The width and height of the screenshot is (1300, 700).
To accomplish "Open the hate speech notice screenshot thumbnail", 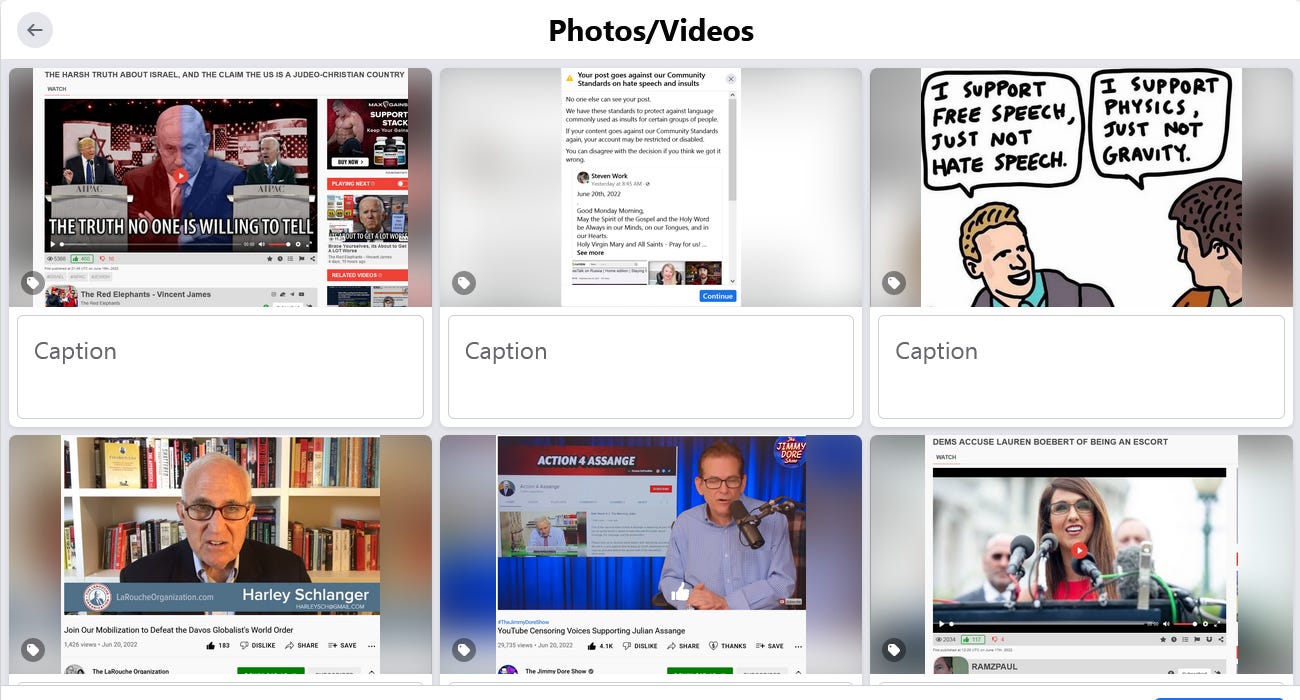I will click(x=651, y=187).
